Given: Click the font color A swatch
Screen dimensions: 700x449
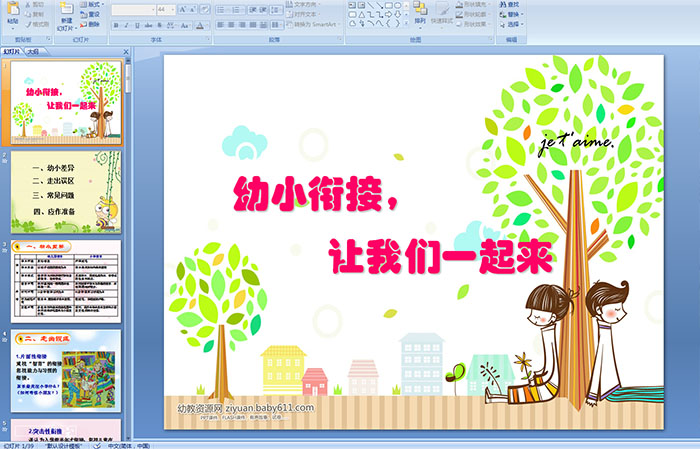Looking at the screenshot, I should 200,25.
